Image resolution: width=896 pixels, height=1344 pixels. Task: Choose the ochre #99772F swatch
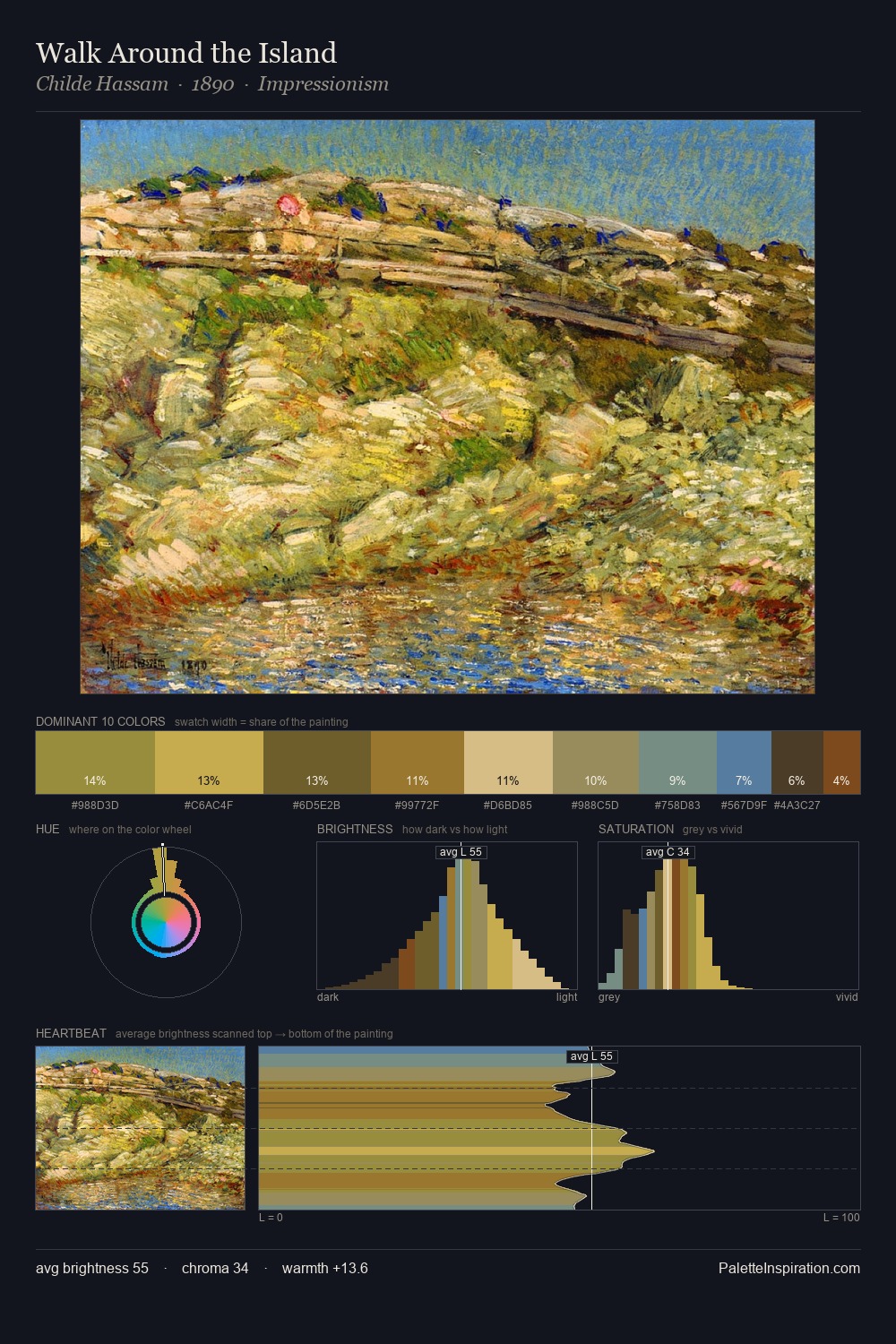pos(418,762)
